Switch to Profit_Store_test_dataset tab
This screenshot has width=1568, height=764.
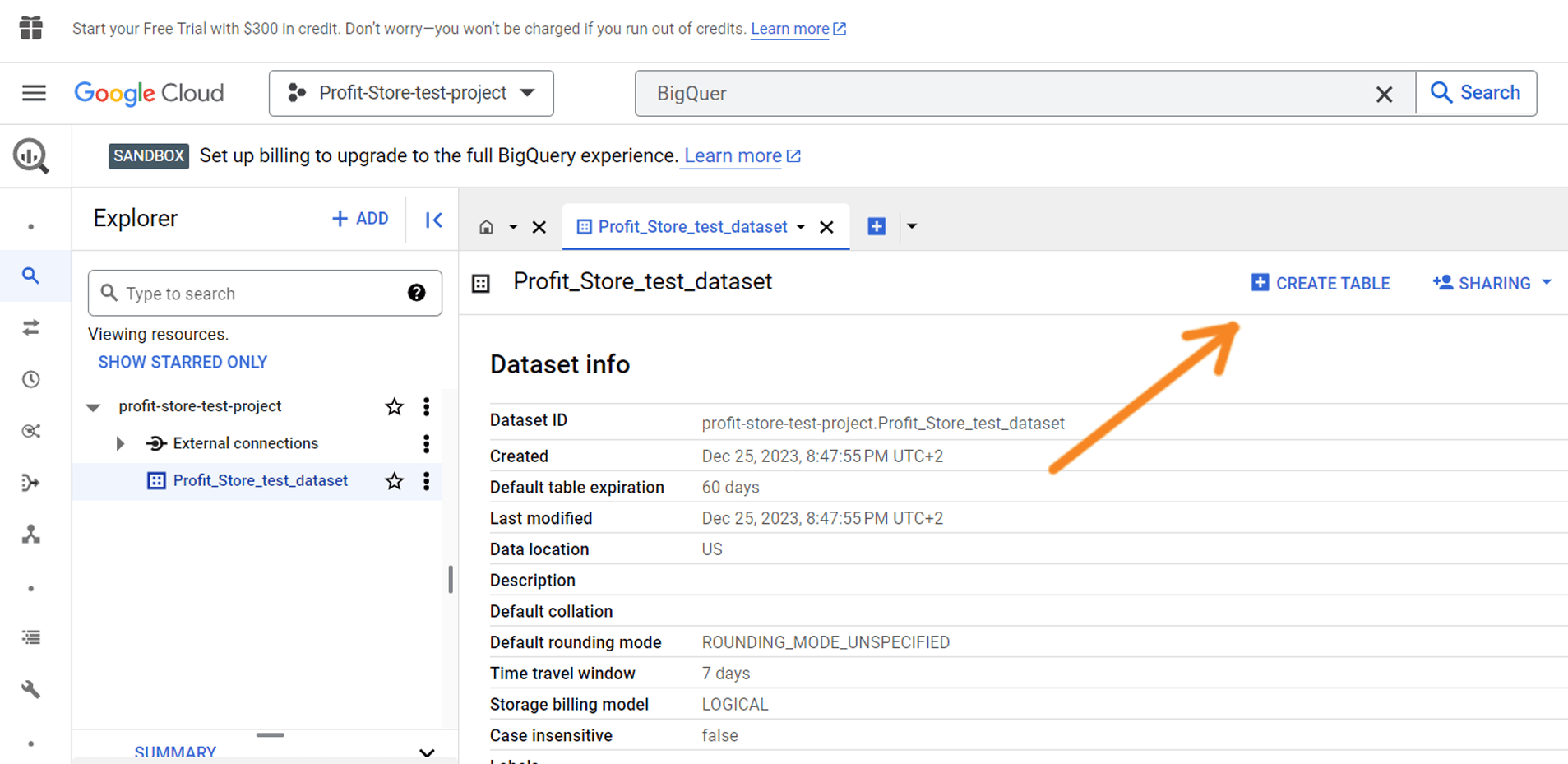(692, 227)
